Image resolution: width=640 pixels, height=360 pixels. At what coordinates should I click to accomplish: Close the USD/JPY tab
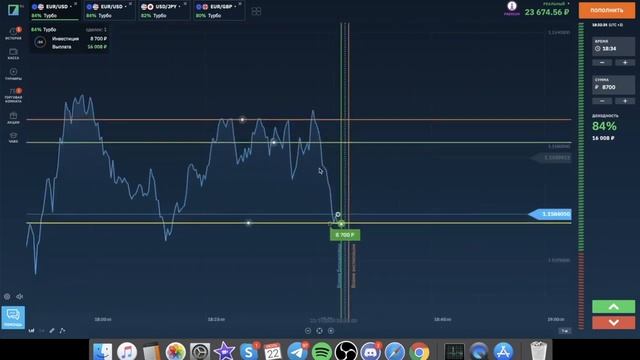185,4
